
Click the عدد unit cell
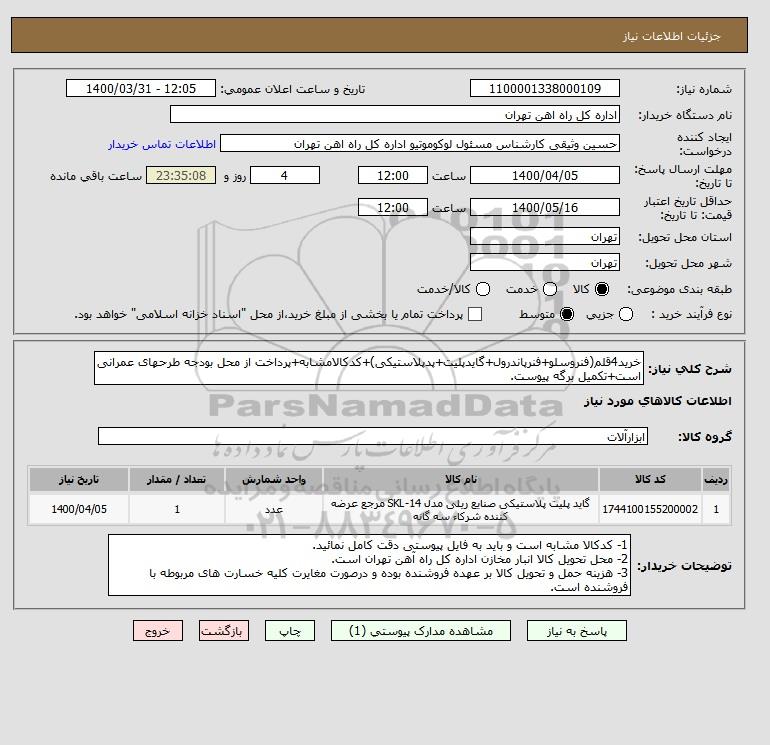click(274, 509)
